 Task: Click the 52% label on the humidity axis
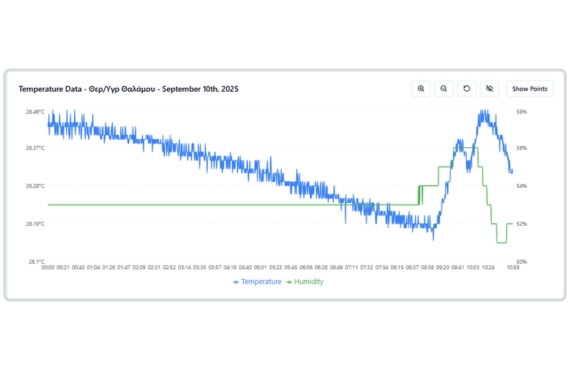click(521, 224)
